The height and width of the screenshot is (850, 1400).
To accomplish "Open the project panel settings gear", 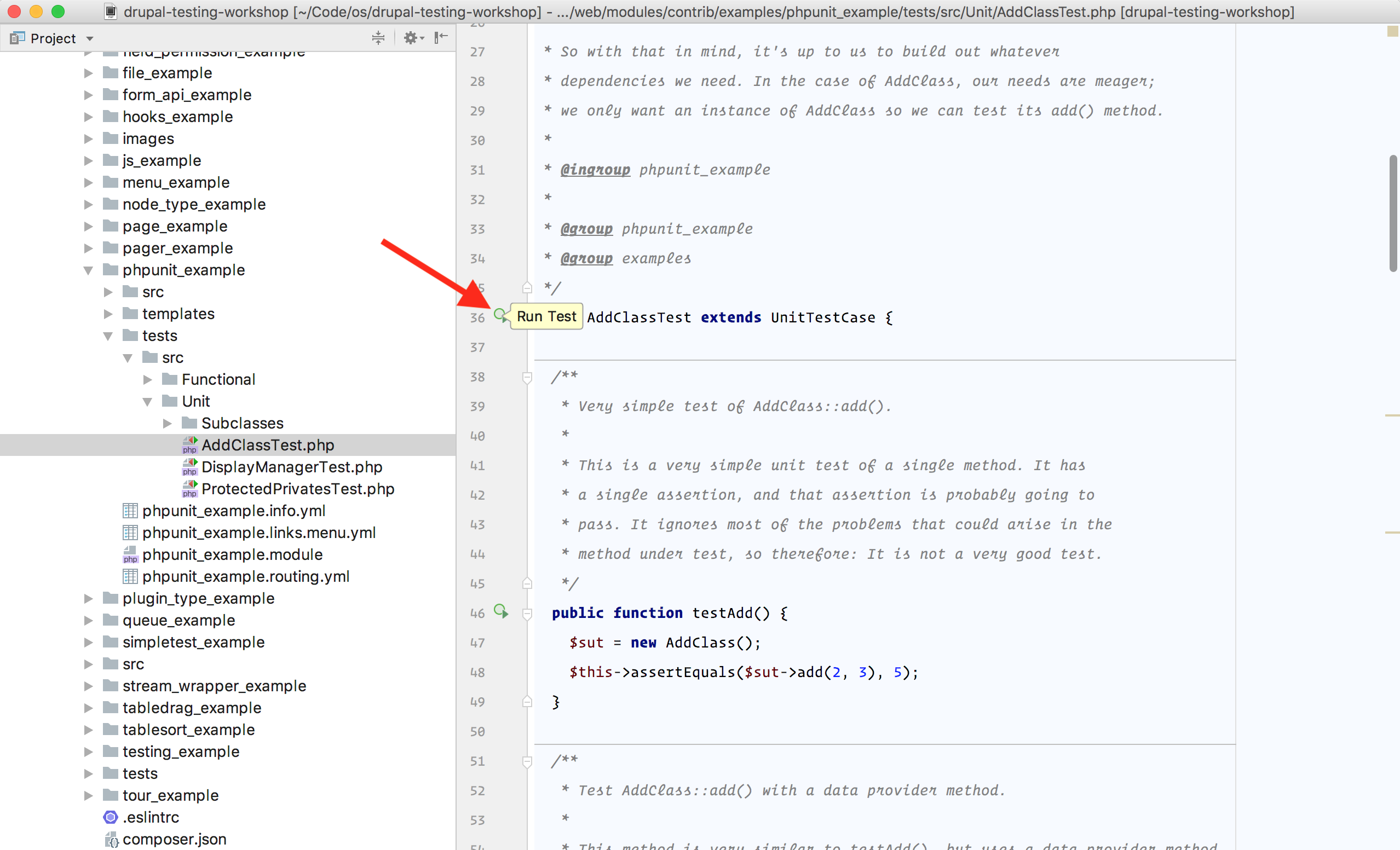I will click(x=411, y=38).
